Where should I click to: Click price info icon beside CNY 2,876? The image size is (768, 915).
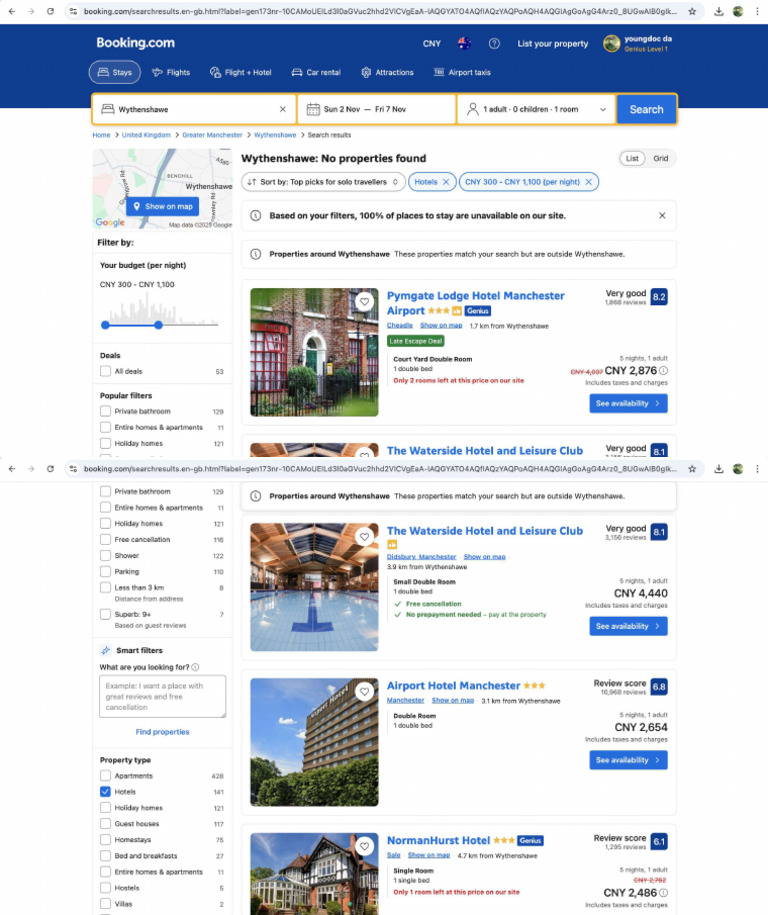664,371
